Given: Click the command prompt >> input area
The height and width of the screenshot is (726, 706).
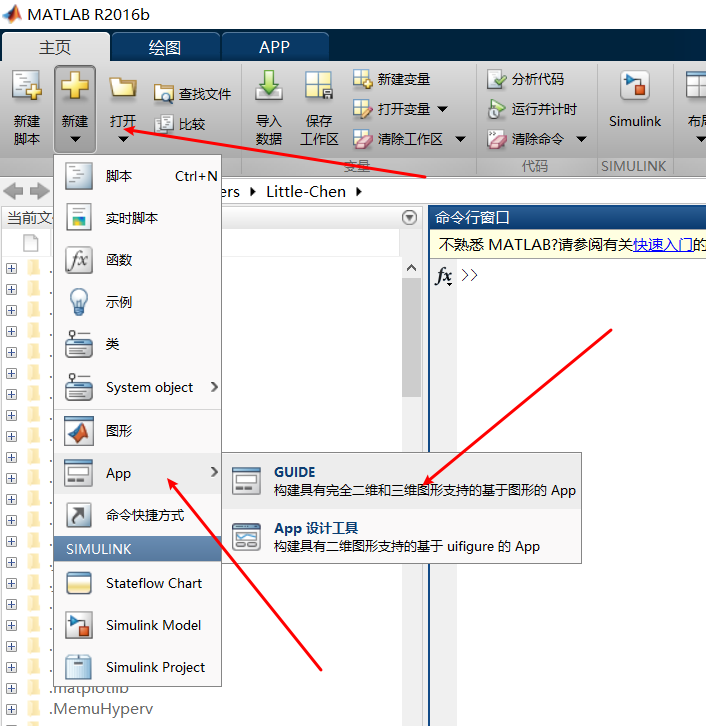Looking at the screenshot, I should pyautogui.click(x=469, y=275).
